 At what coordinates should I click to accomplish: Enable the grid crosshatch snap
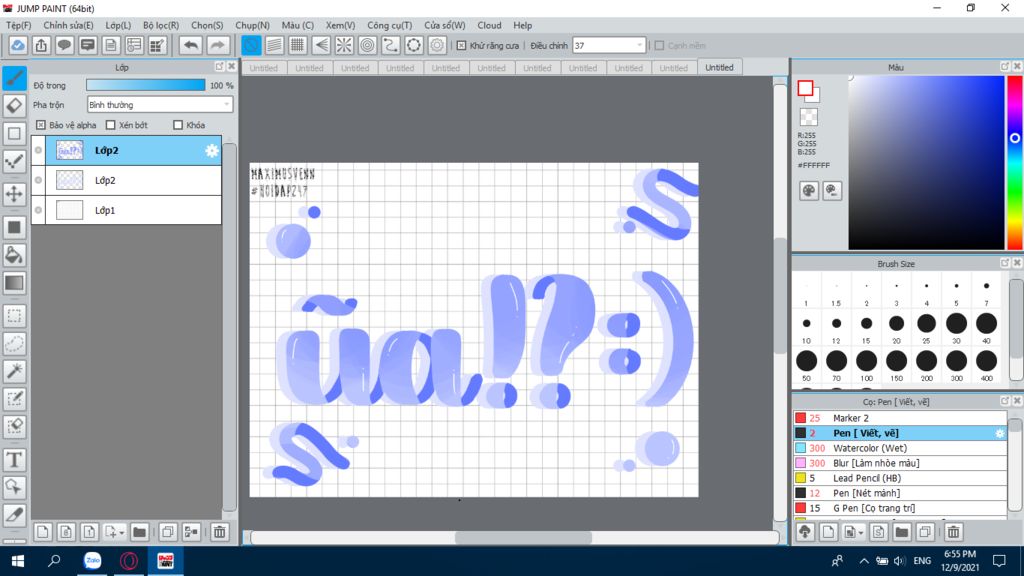(x=297, y=45)
